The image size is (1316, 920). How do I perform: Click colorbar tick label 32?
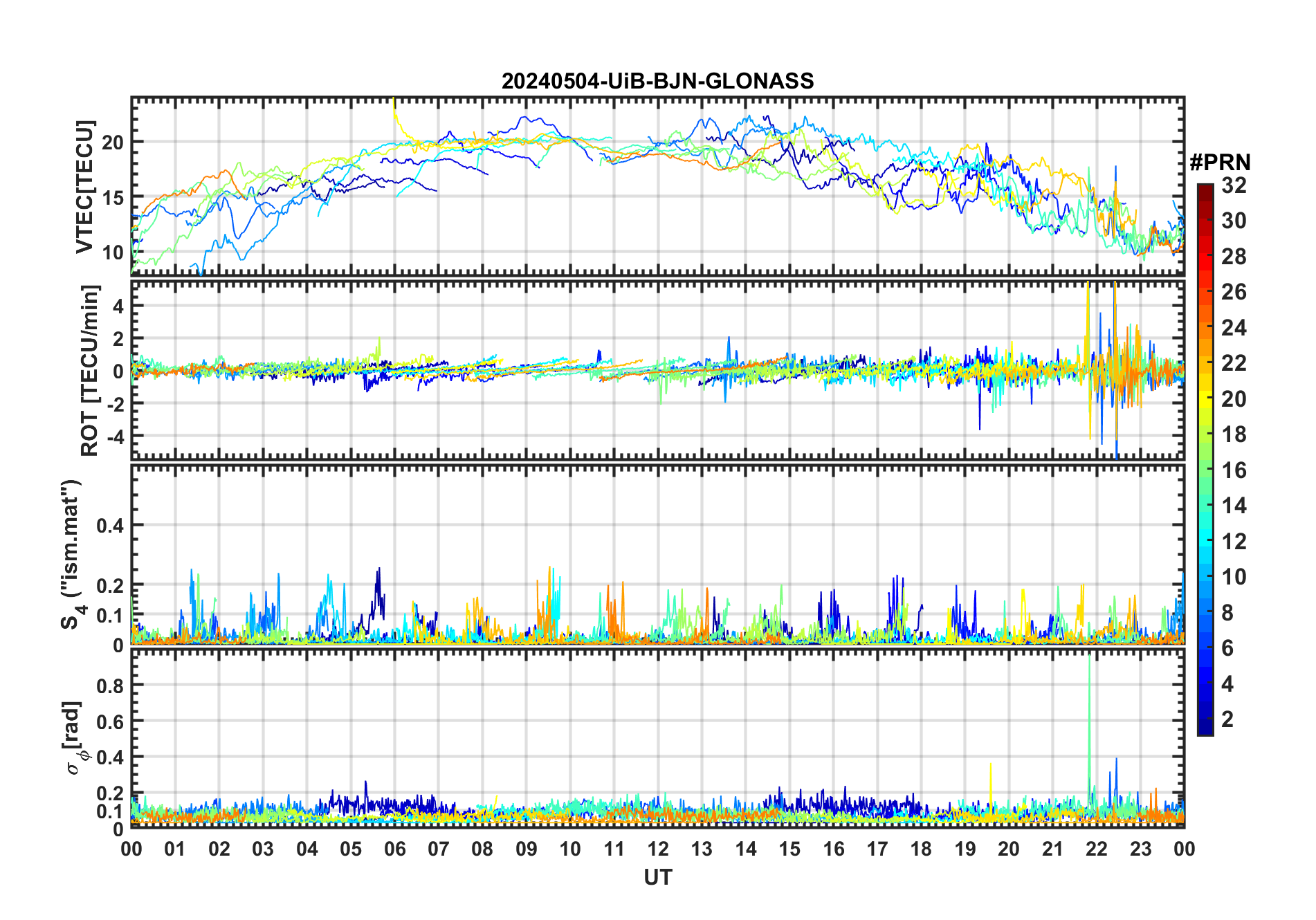[1234, 185]
